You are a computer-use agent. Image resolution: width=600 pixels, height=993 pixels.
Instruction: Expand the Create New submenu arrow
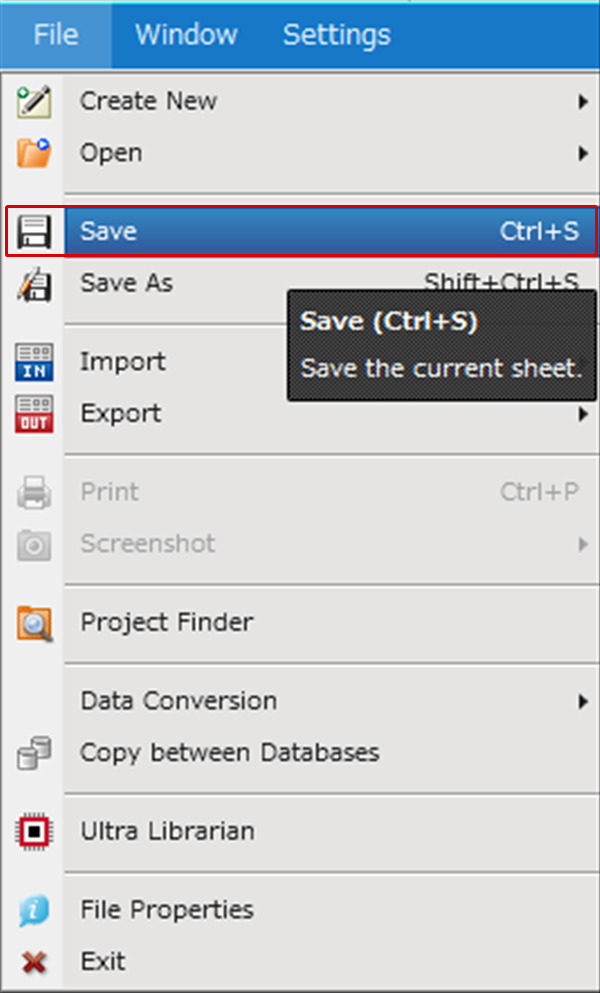pos(585,100)
